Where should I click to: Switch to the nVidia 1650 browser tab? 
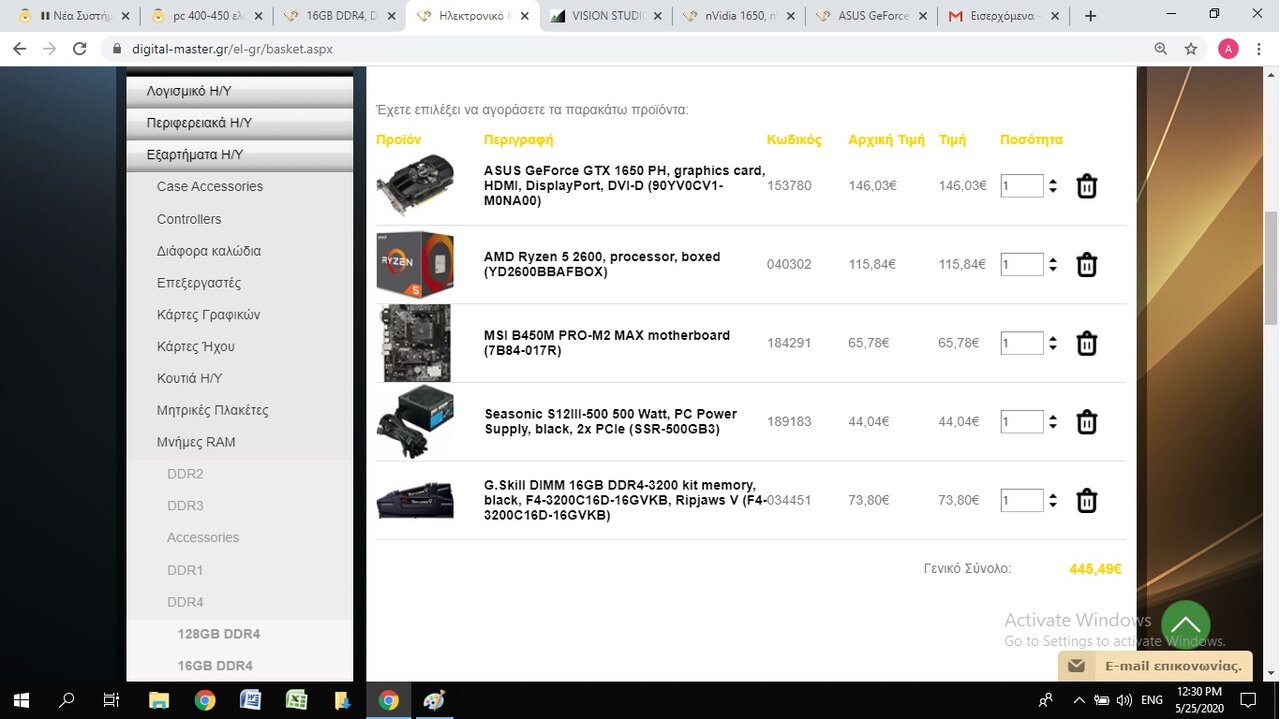point(738,16)
